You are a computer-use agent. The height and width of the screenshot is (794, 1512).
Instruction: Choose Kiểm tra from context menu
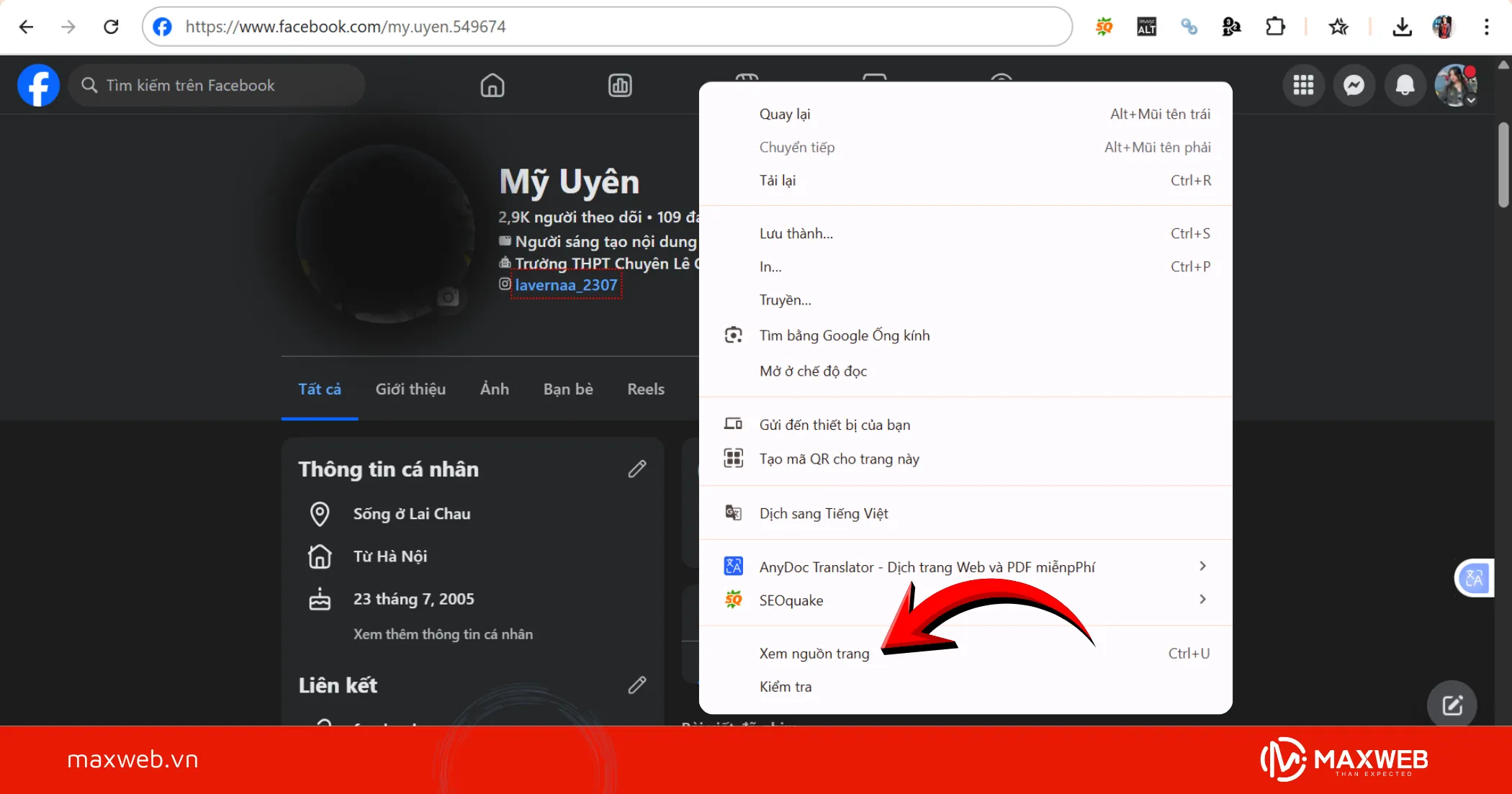(x=785, y=687)
